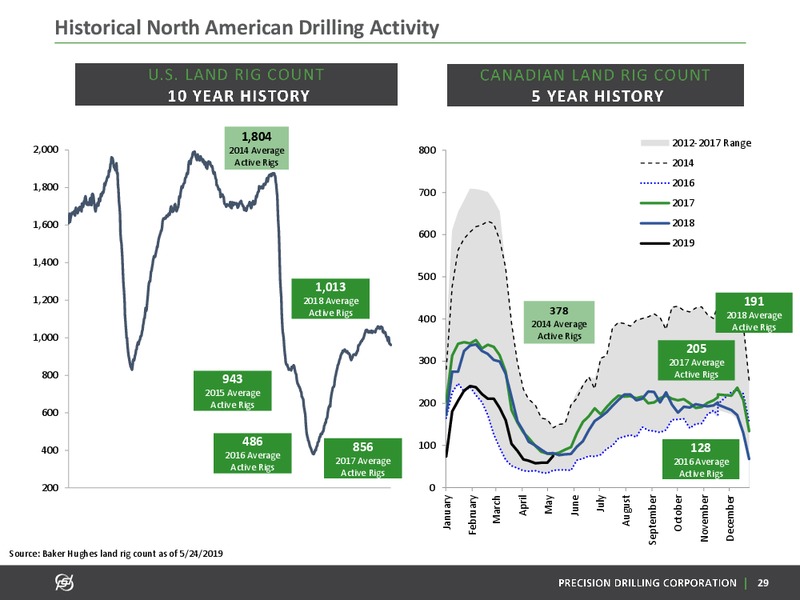Click the '500' Canadian chart axis label
This screenshot has height=600, width=800.
pos(427,277)
